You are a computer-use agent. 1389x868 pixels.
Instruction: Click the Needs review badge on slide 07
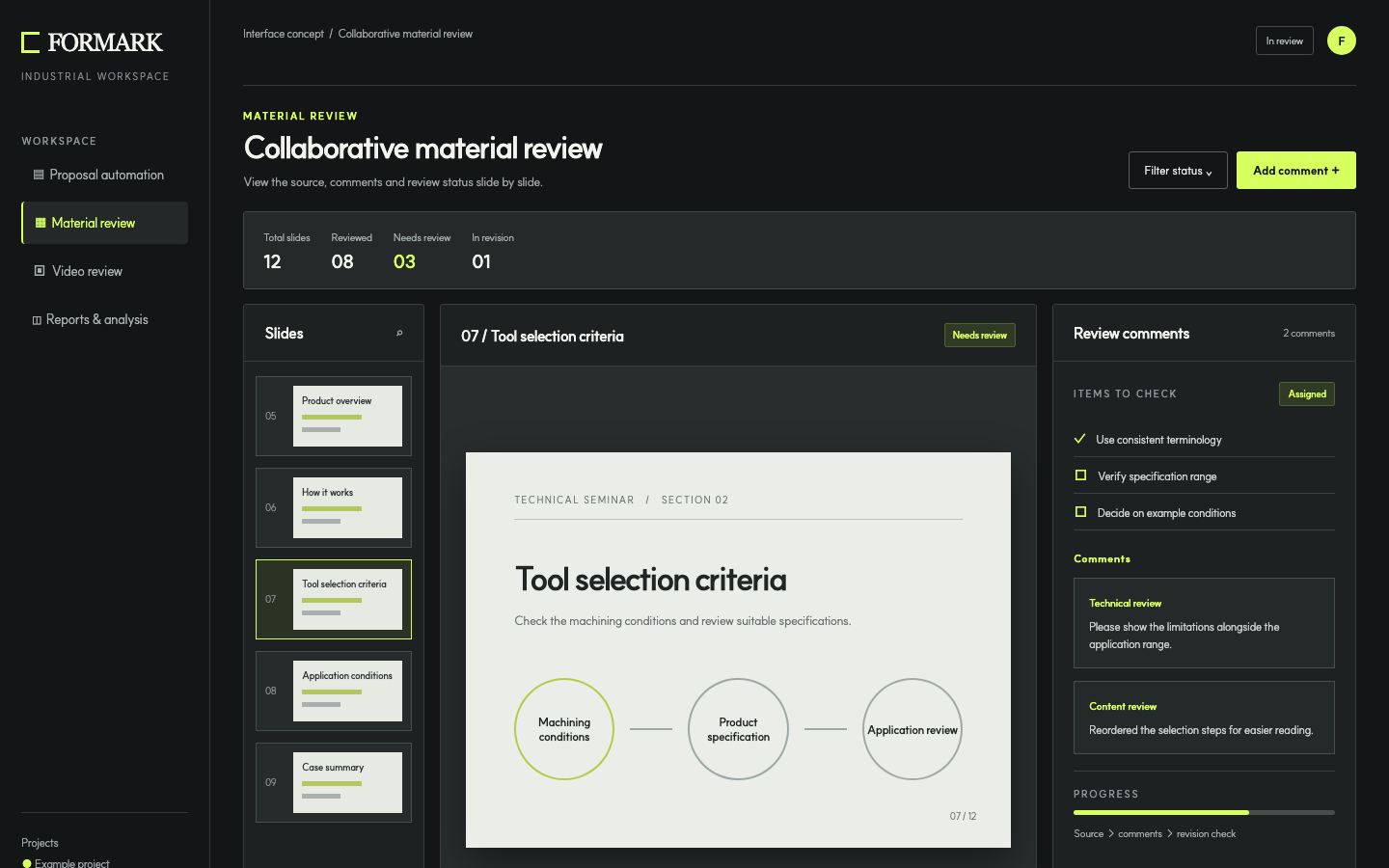979,335
